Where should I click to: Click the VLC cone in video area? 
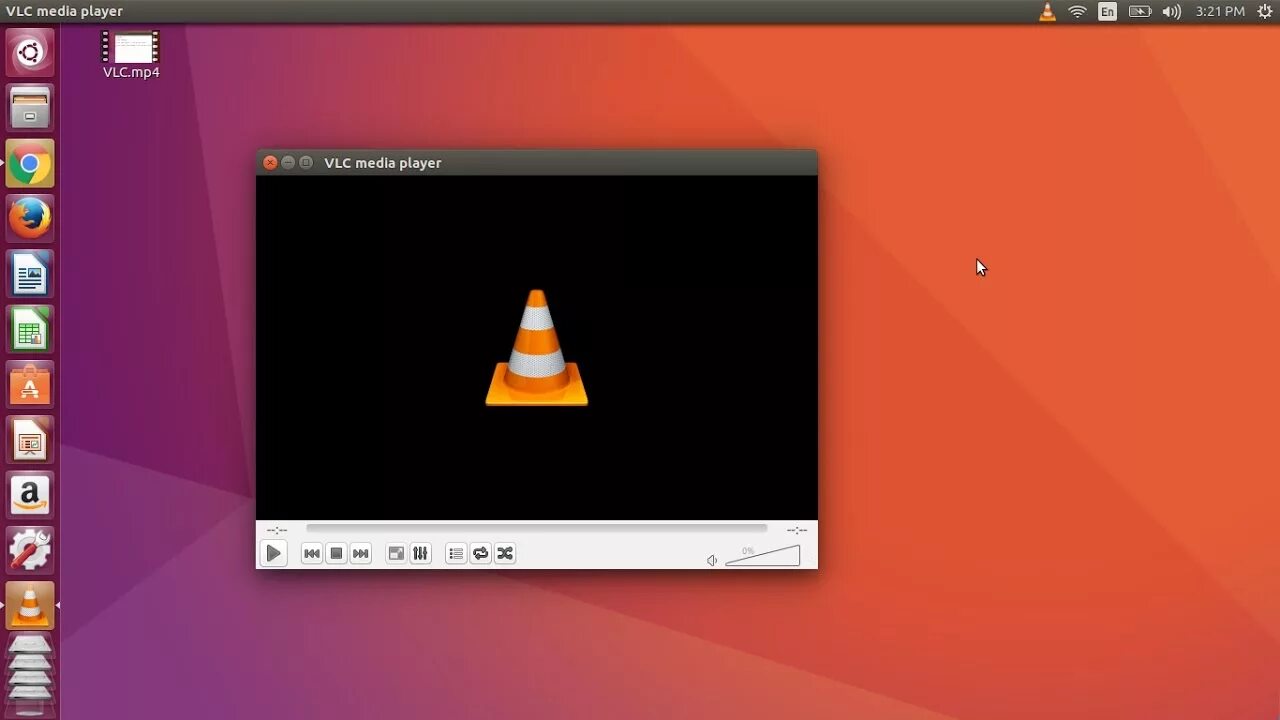[x=536, y=348]
